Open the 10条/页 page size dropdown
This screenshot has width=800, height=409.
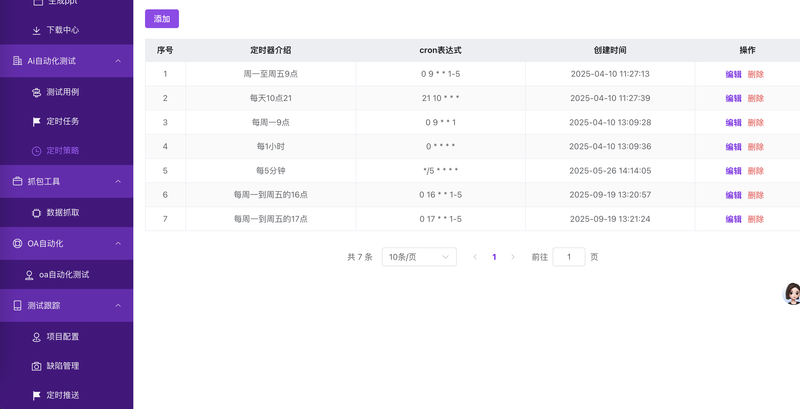[x=419, y=257]
